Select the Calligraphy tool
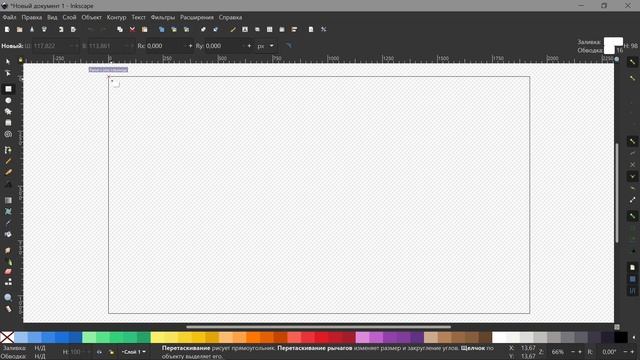Viewport: 640px width, 360px height. [x=8, y=173]
